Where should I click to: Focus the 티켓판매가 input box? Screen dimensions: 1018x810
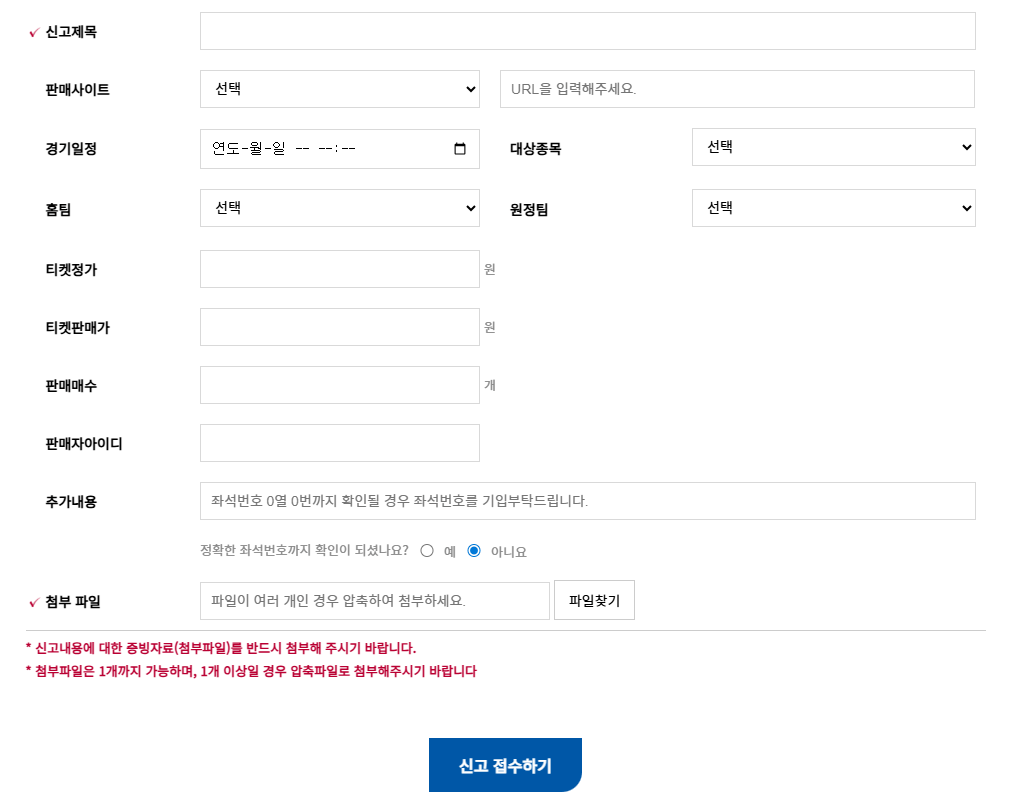(x=340, y=327)
